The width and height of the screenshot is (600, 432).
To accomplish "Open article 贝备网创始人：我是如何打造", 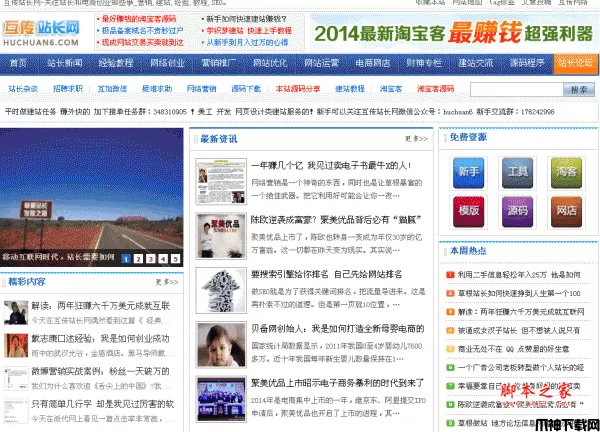I will coord(338,329).
